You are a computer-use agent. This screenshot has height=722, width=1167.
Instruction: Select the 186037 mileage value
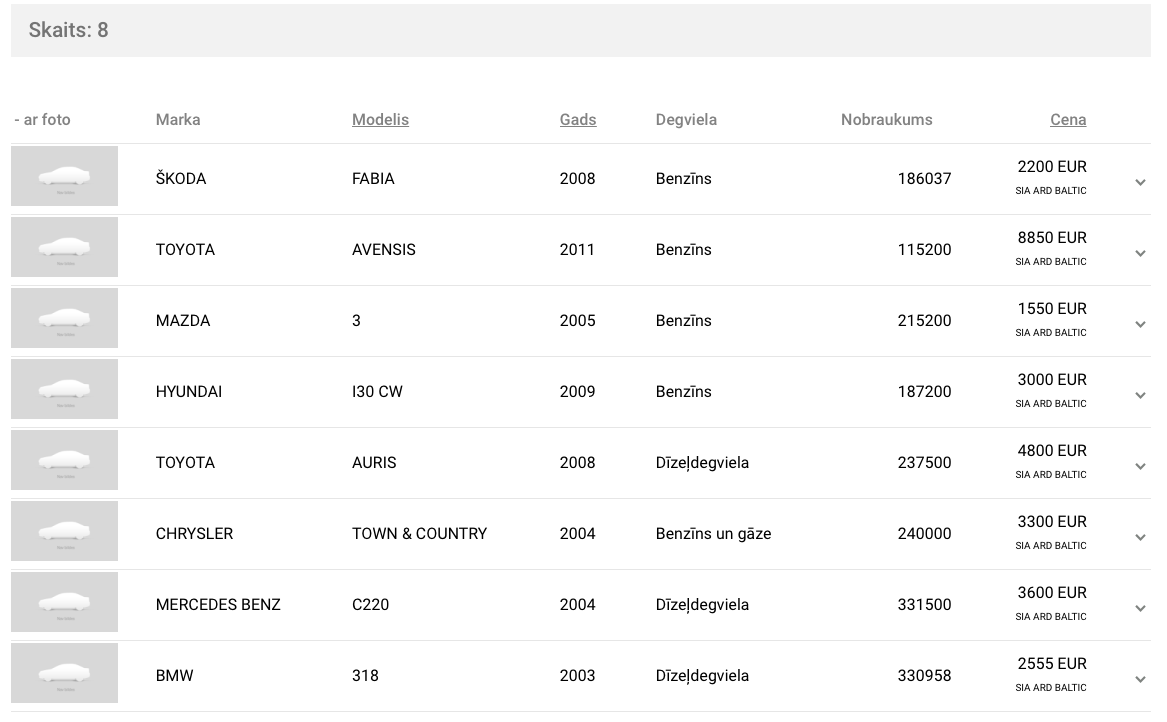point(924,179)
